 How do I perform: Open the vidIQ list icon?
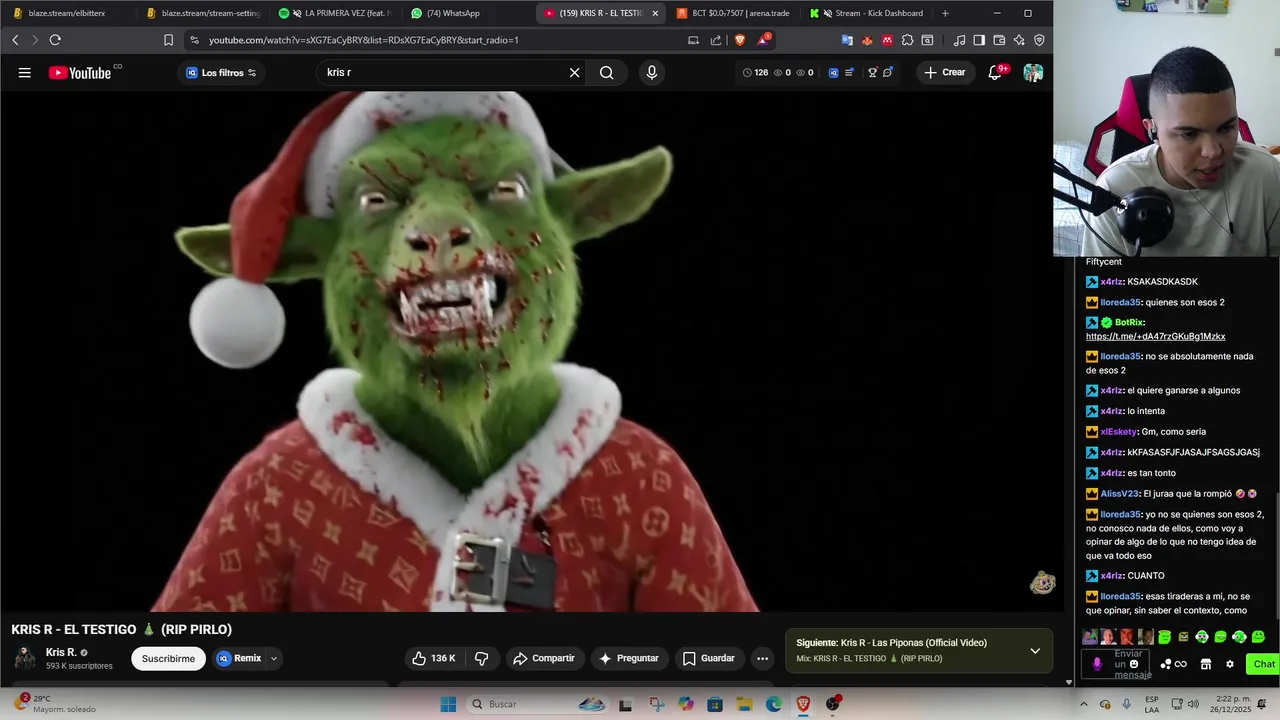(x=849, y=72)
